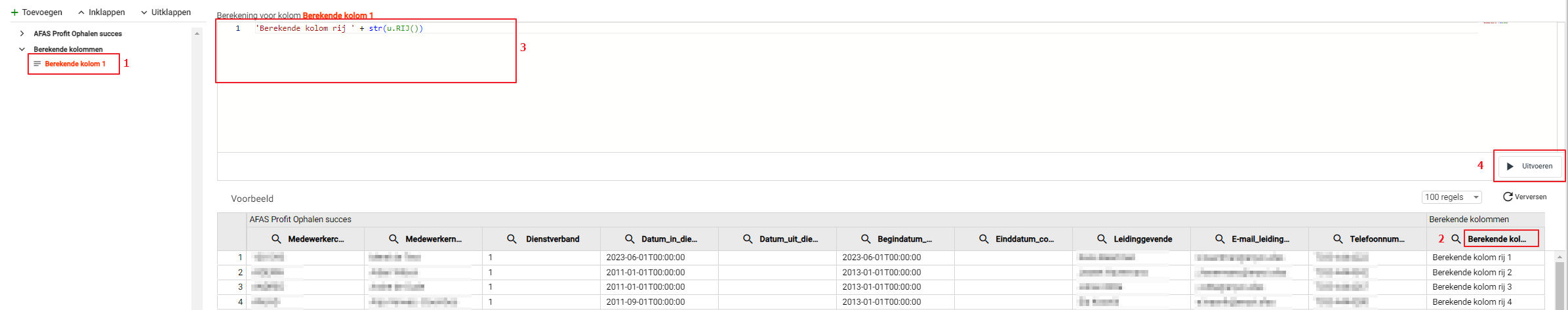Click the magnifier icon in Begindatum column

pos(866,239)
